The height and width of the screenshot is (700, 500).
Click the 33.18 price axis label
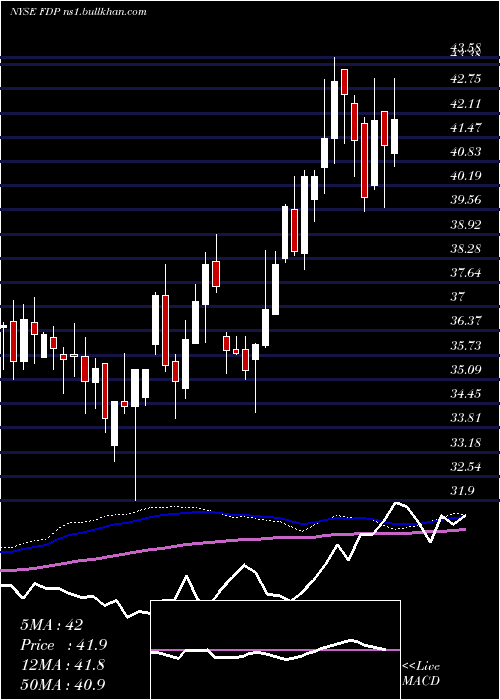466,443
